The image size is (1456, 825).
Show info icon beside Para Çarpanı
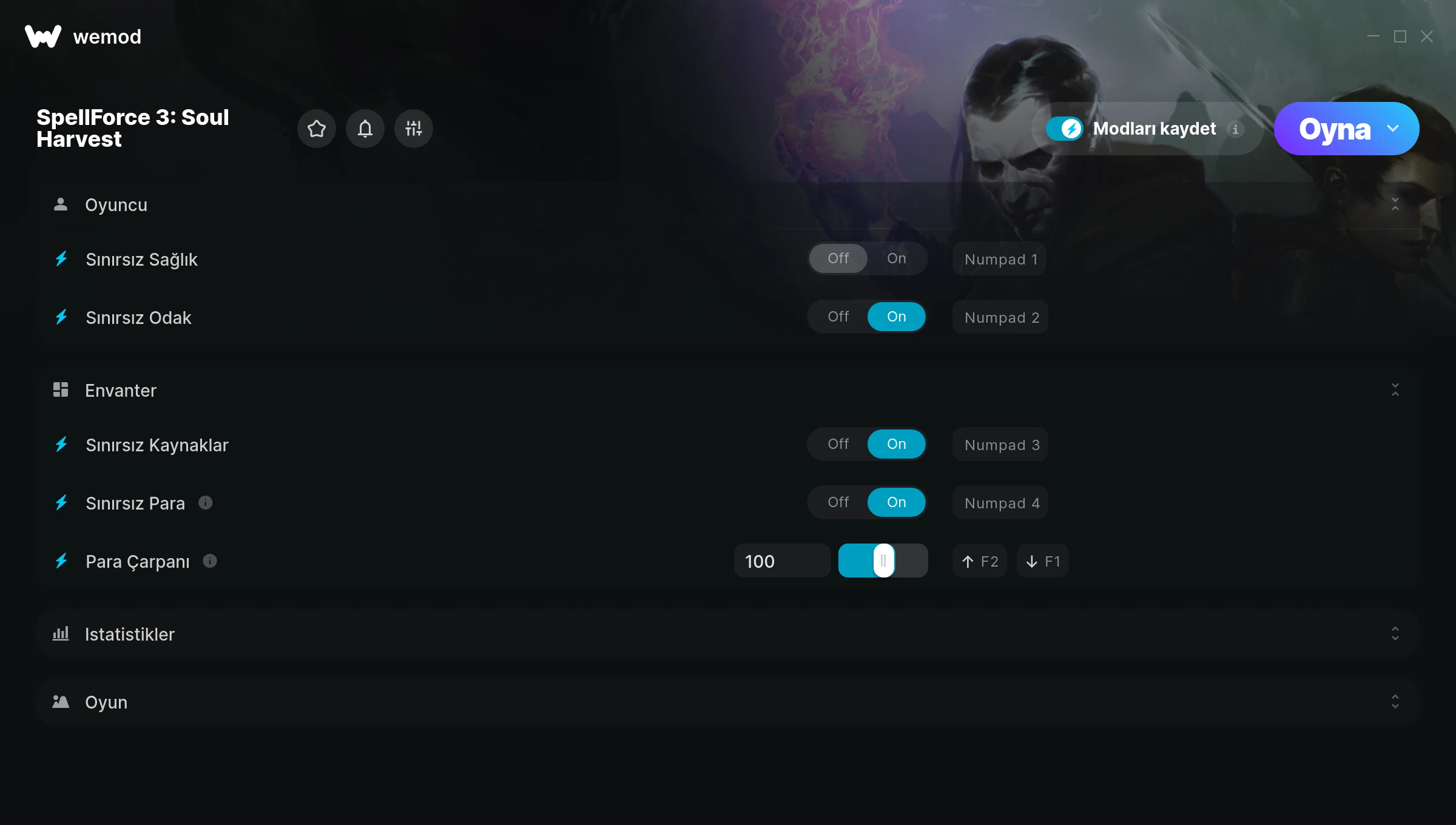(x=210, y=561)
